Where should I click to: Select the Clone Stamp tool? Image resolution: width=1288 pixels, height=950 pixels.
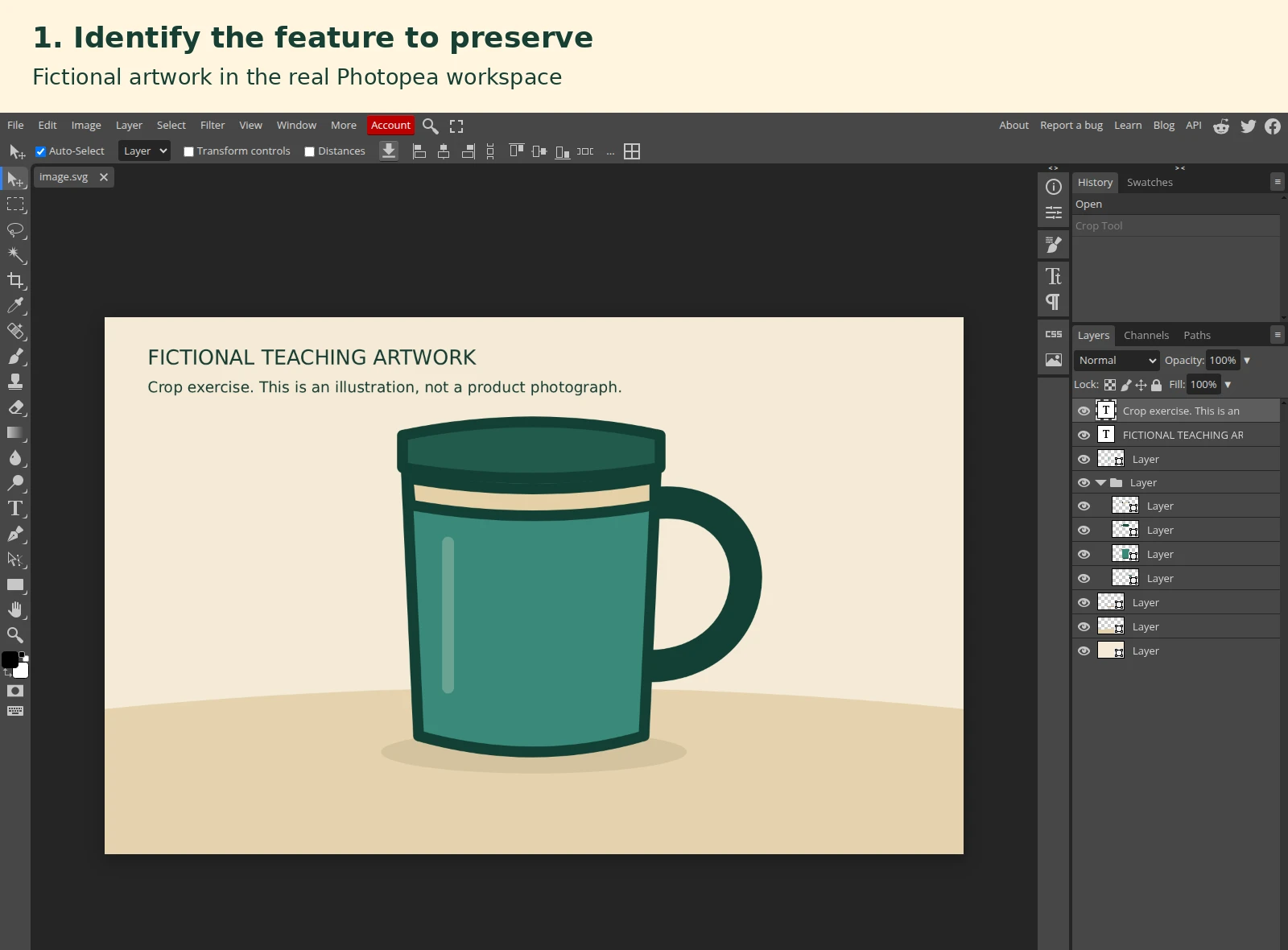[x=15, y=382]
